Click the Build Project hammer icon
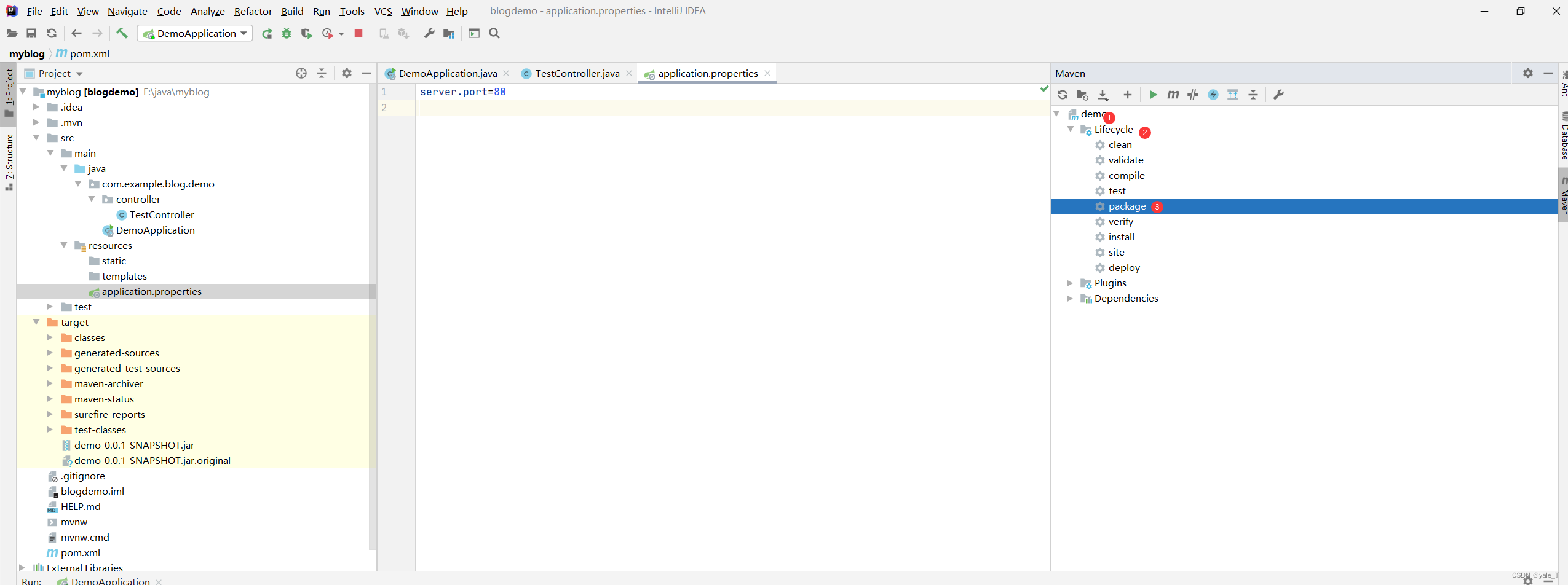 tap(122, 33)
